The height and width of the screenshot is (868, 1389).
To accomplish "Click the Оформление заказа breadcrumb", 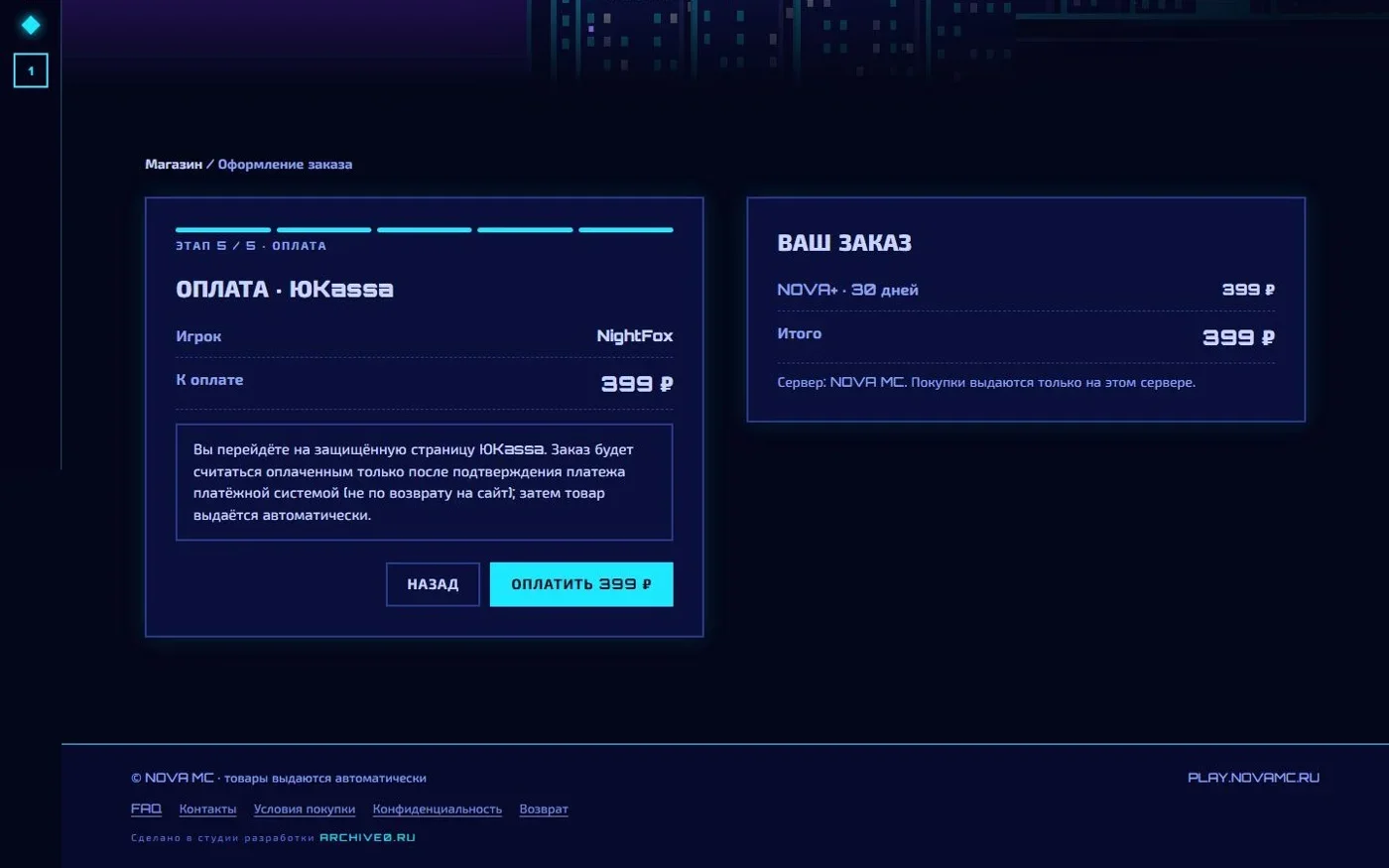I will click(x=285, y=165).
